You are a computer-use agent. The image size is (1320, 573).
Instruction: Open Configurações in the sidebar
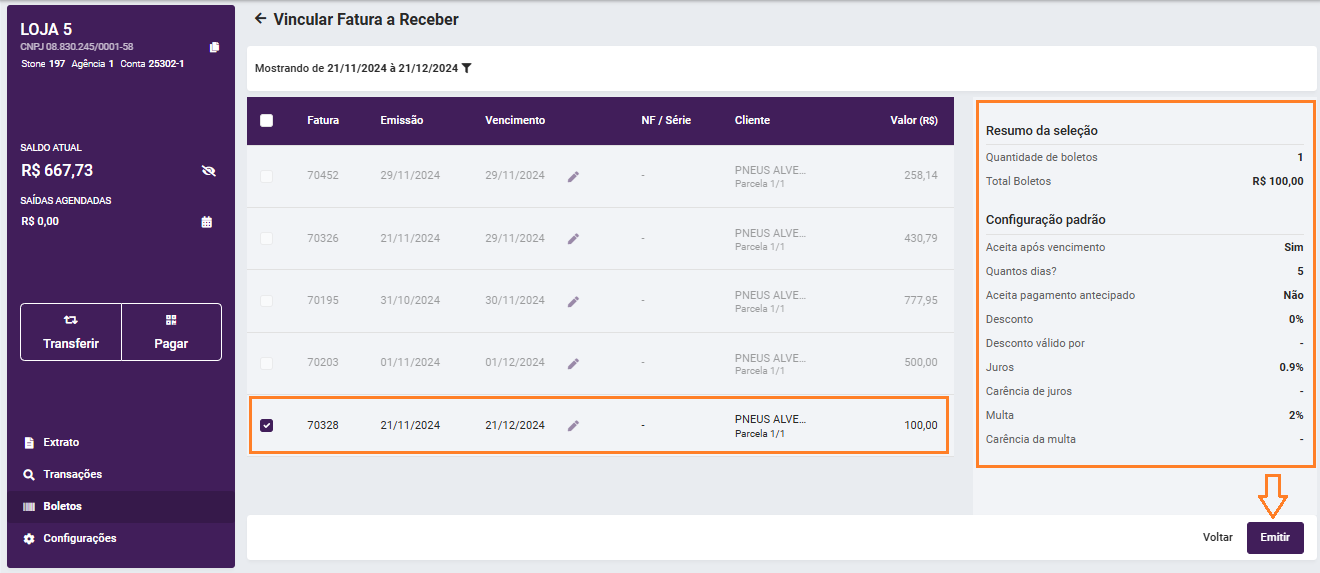tap(79, 538)
